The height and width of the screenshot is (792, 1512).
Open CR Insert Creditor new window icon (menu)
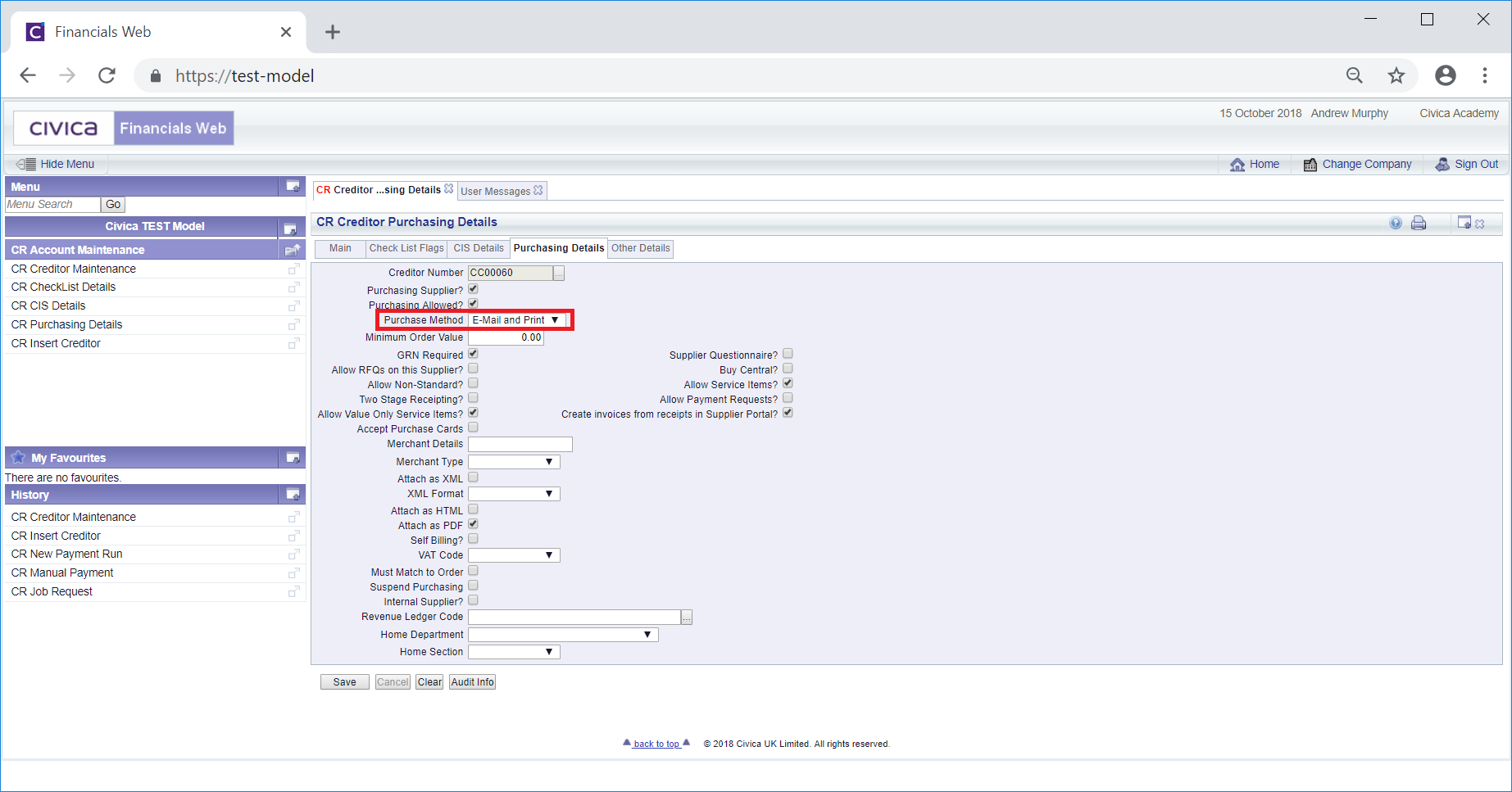click(x=293, y=343)
